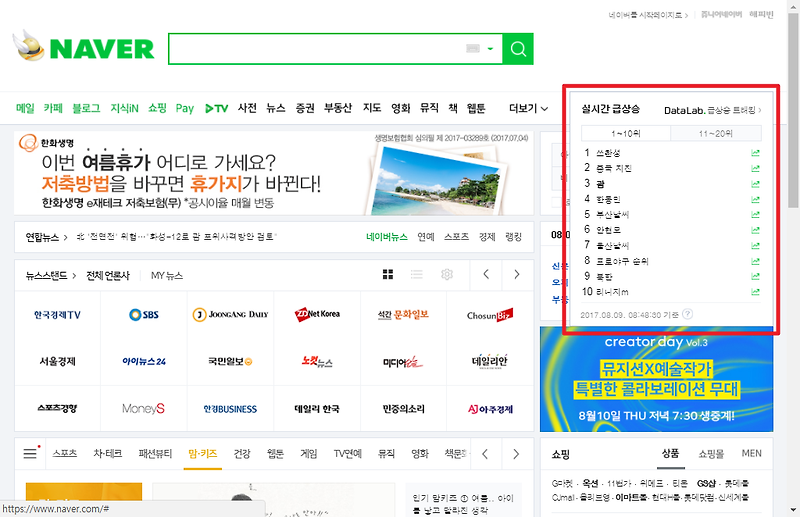
Task: Open the Naver TV play icon link
Action: (216, 108)
